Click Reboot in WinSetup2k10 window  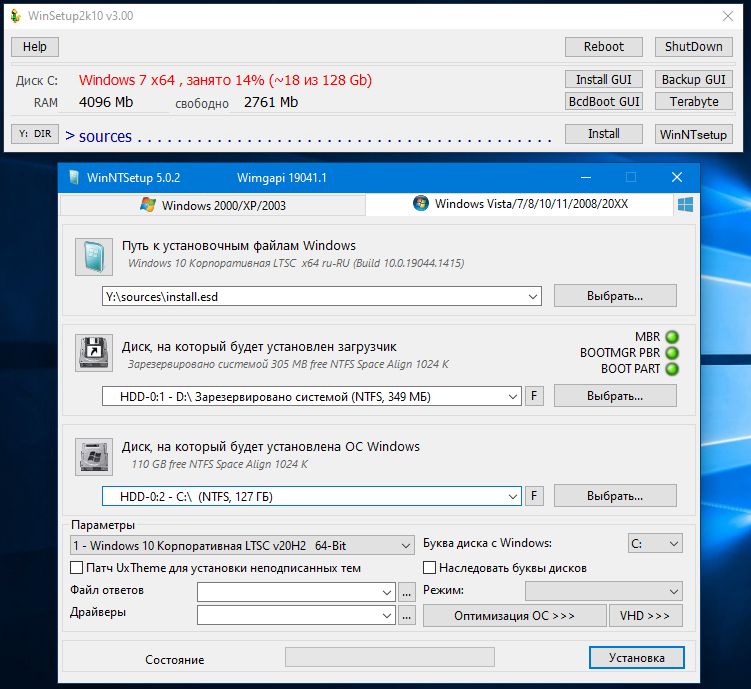tap(603, 47)
